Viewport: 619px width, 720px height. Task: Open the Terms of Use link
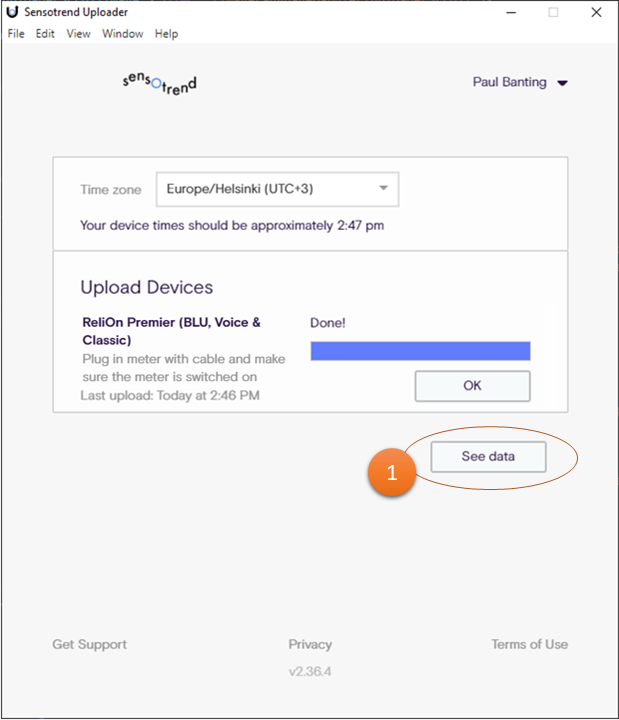pos(529,645)
